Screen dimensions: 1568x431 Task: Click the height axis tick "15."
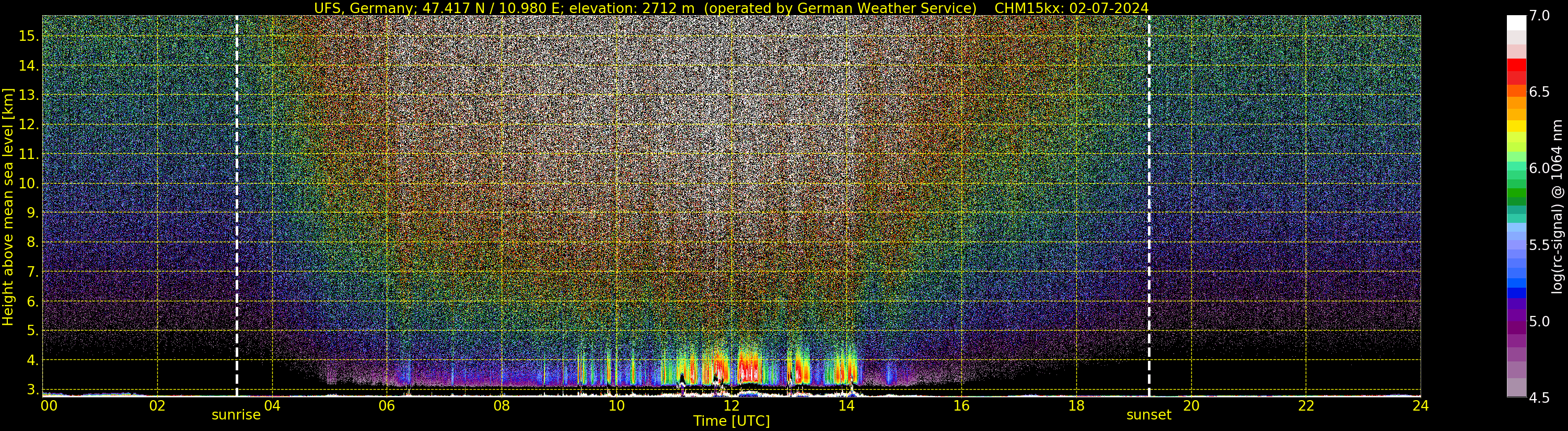click(x=29, y=36)
